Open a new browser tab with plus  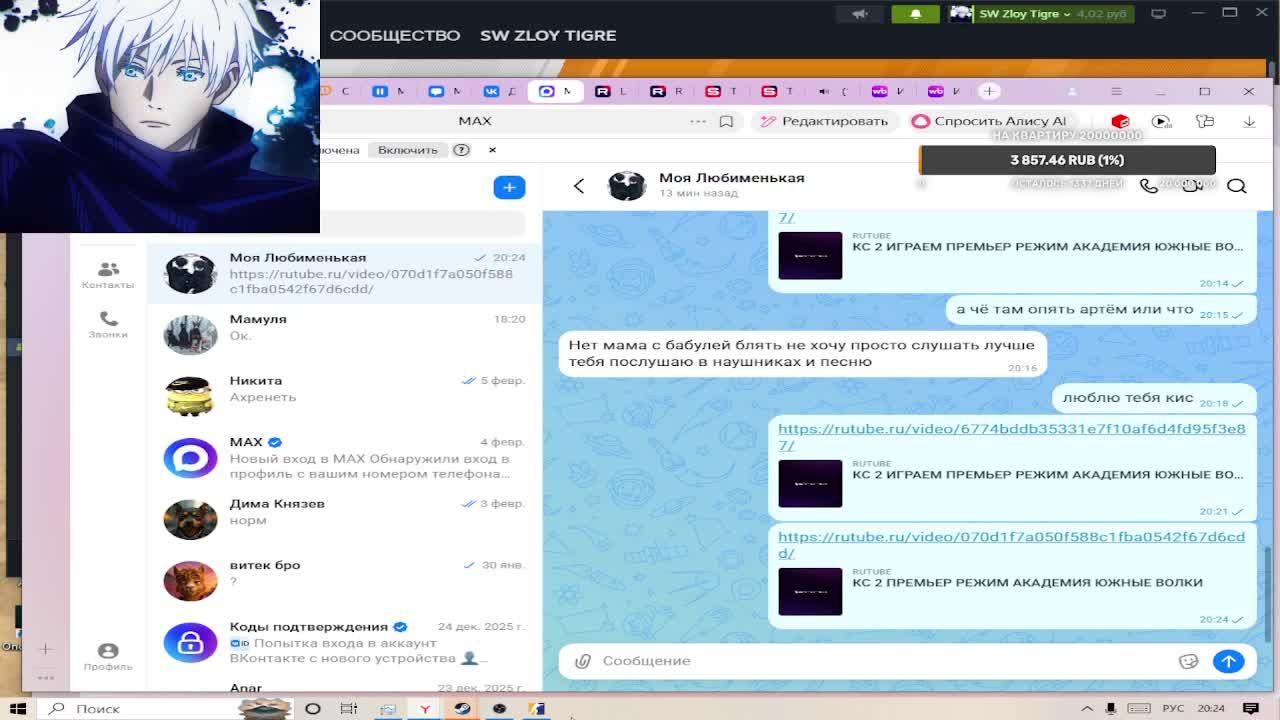989,91
